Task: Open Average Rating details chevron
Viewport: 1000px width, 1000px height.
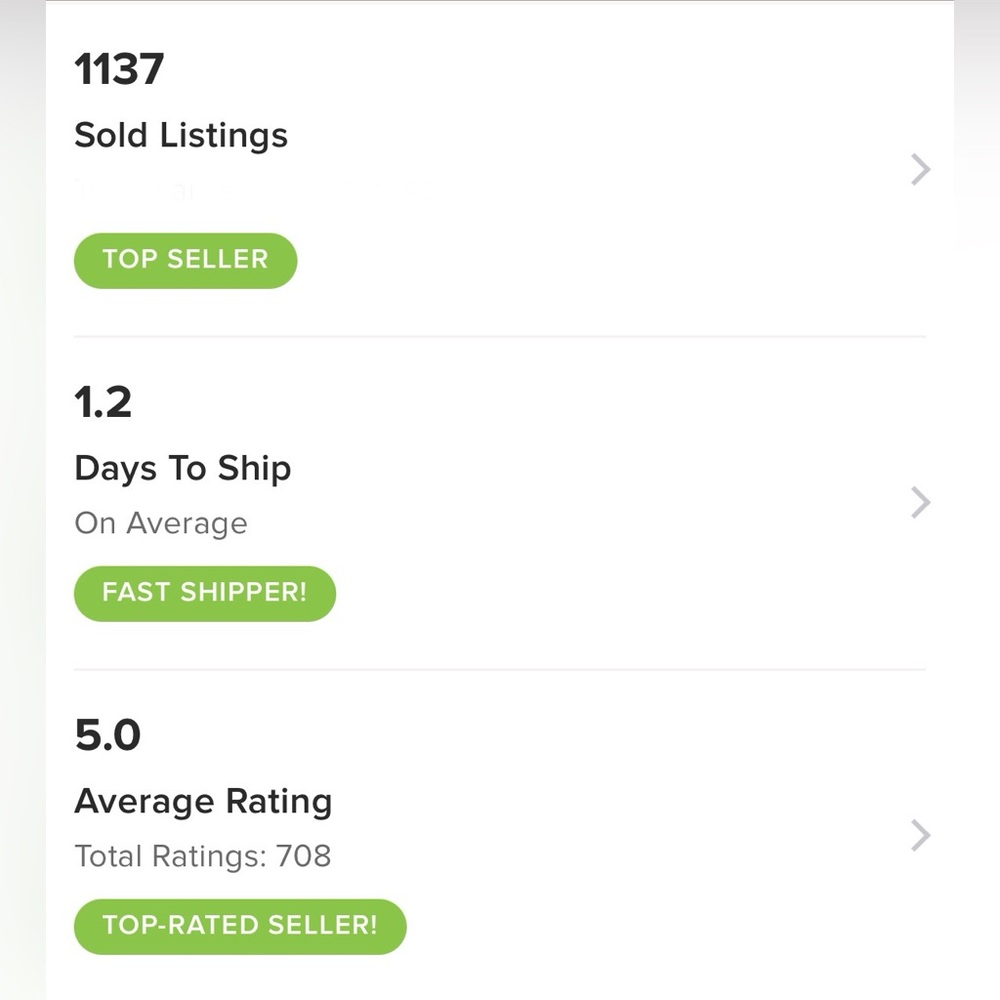Action: pos(921,835)
